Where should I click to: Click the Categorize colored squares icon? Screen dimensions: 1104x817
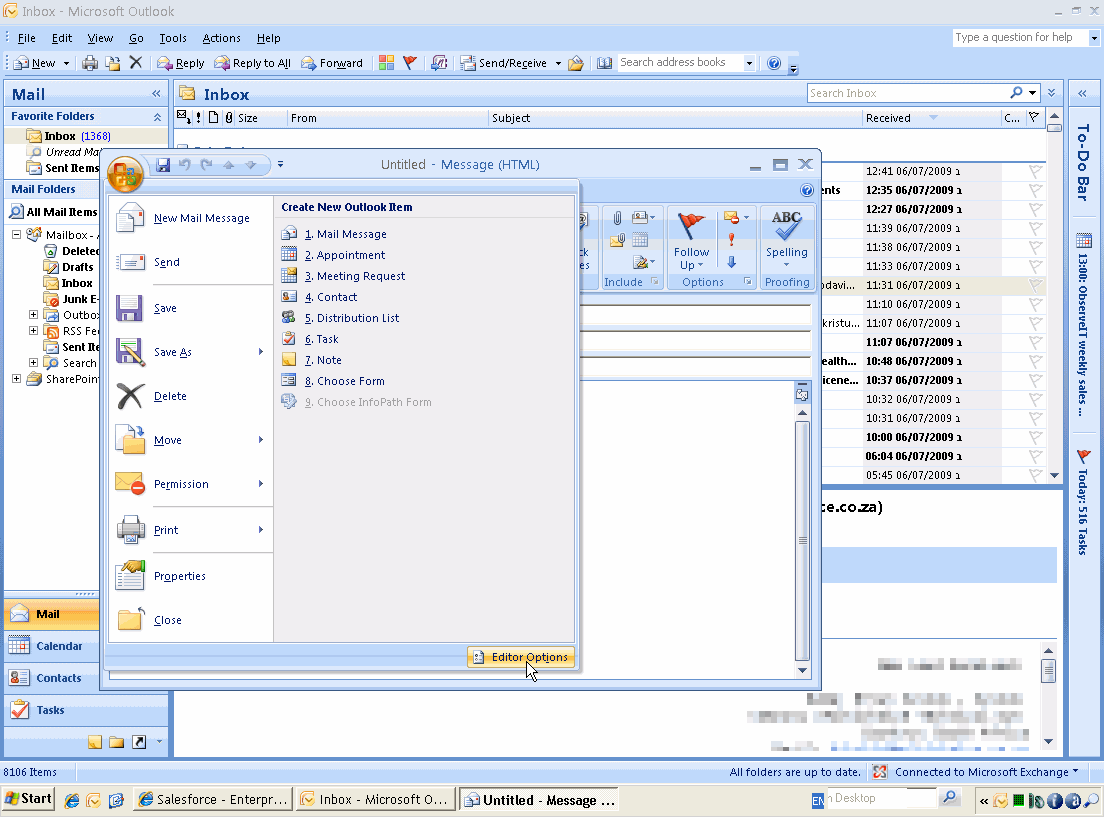coord(386,63)
